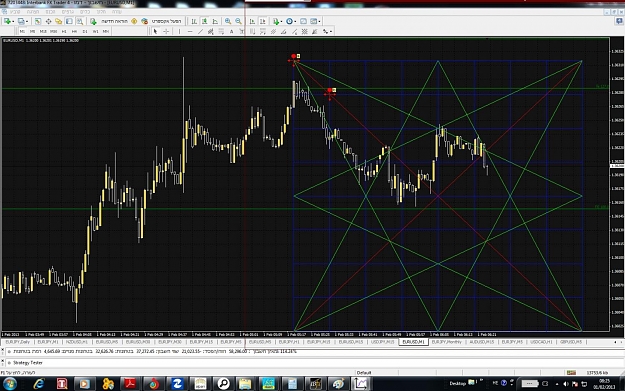Select the equidistant channel tool

coord(210,31)
